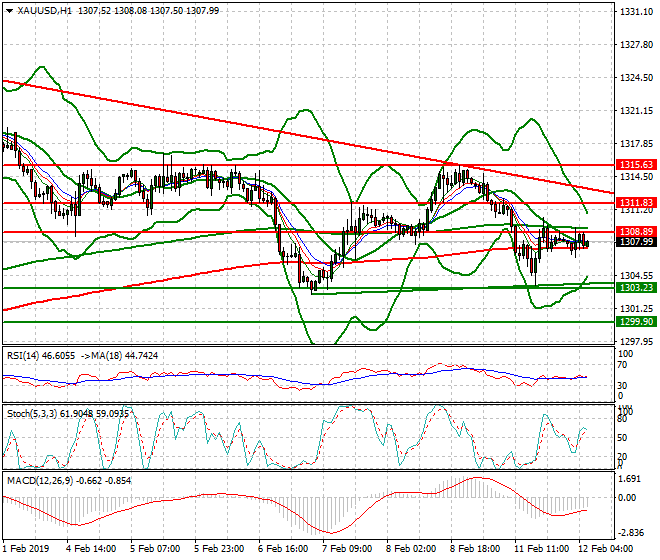
Task: Click the 1 Feb 2019 date on time axis
Action: [24, 549]
